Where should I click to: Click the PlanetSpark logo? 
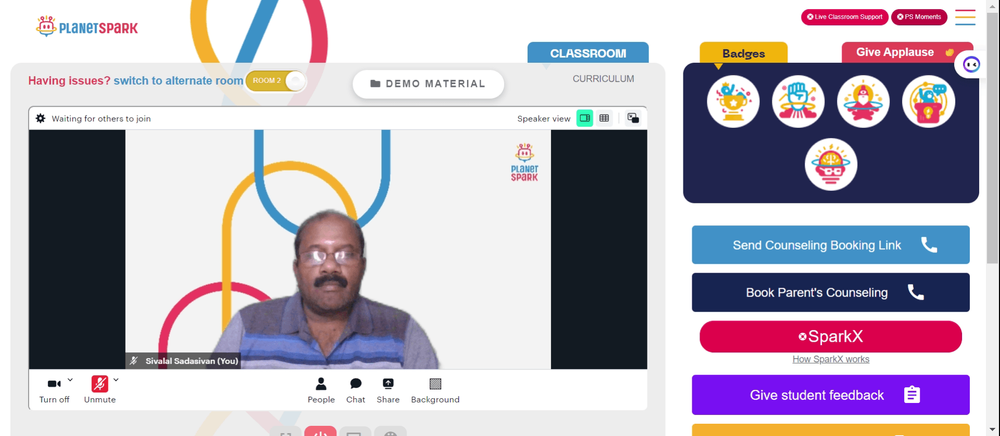[x=87, y=27]
